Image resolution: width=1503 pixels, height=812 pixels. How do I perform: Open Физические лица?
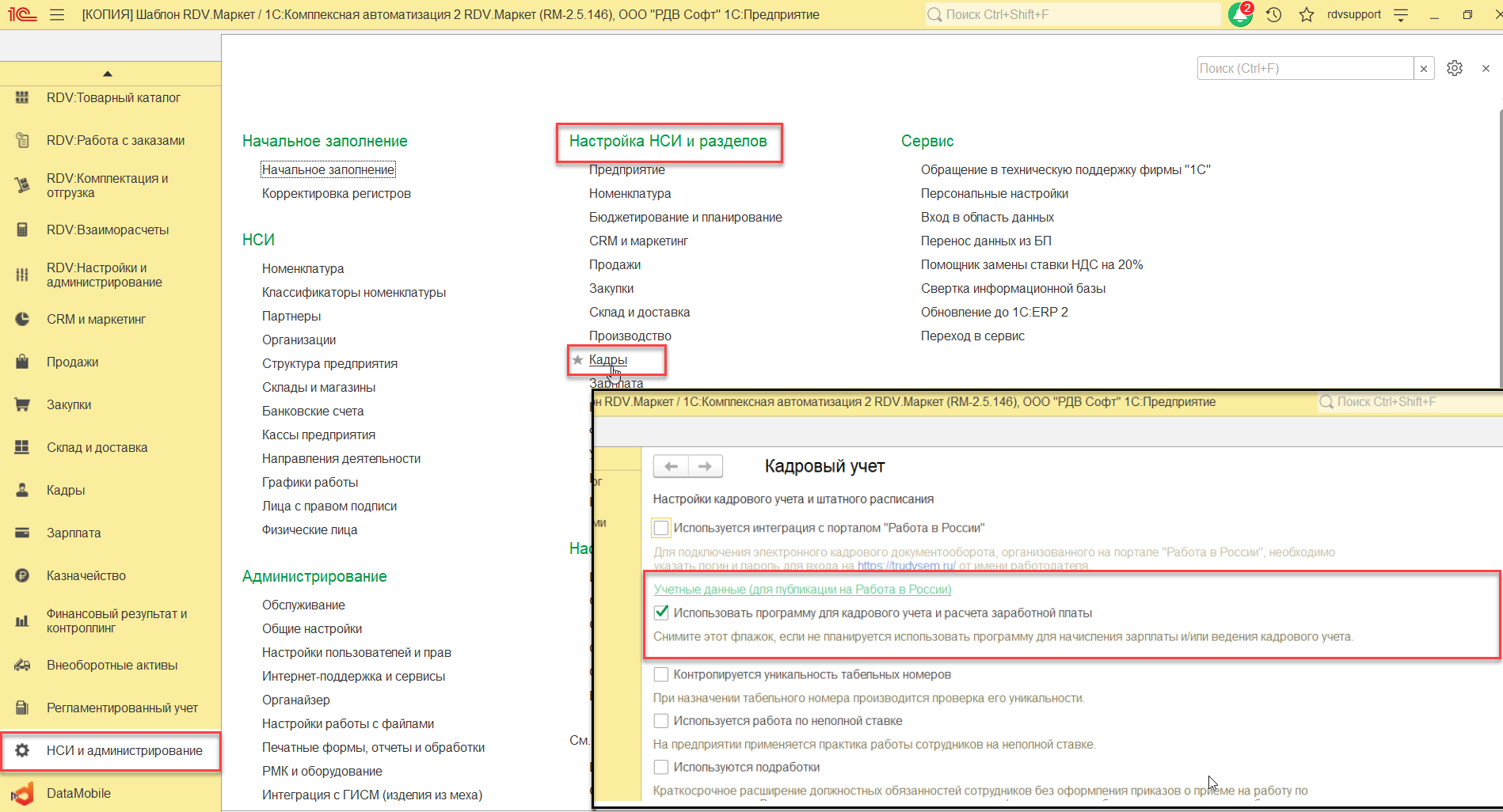pos(310,529)
